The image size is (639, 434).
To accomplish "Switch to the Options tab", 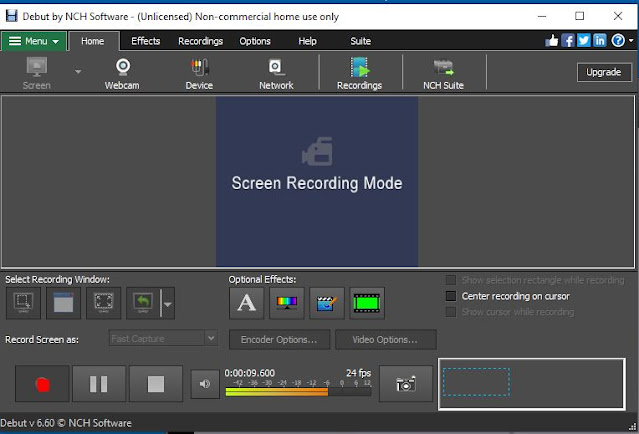I will (255, 41).
